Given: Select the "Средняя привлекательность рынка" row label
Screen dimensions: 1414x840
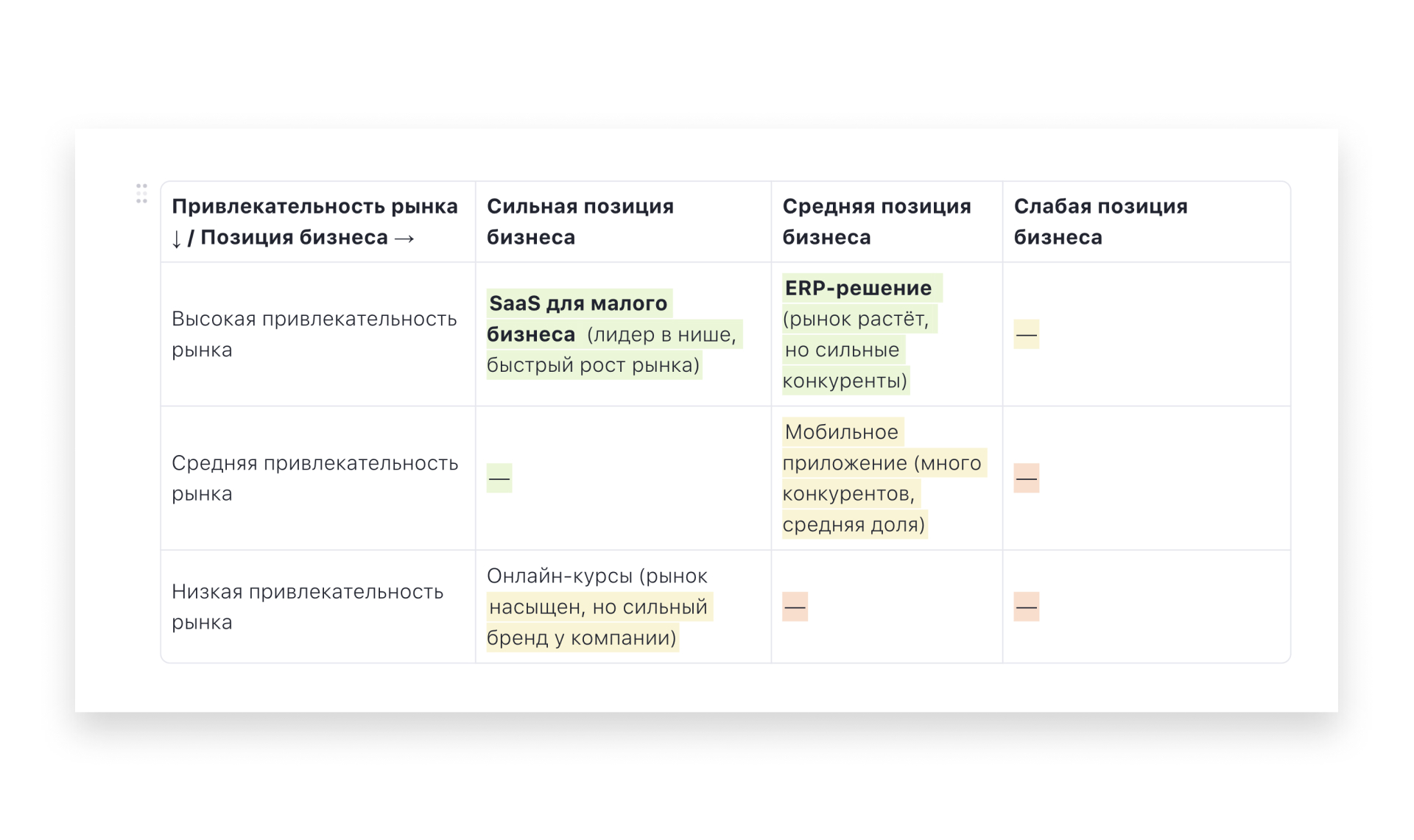Looking at the screenshot, I should 314,479.
